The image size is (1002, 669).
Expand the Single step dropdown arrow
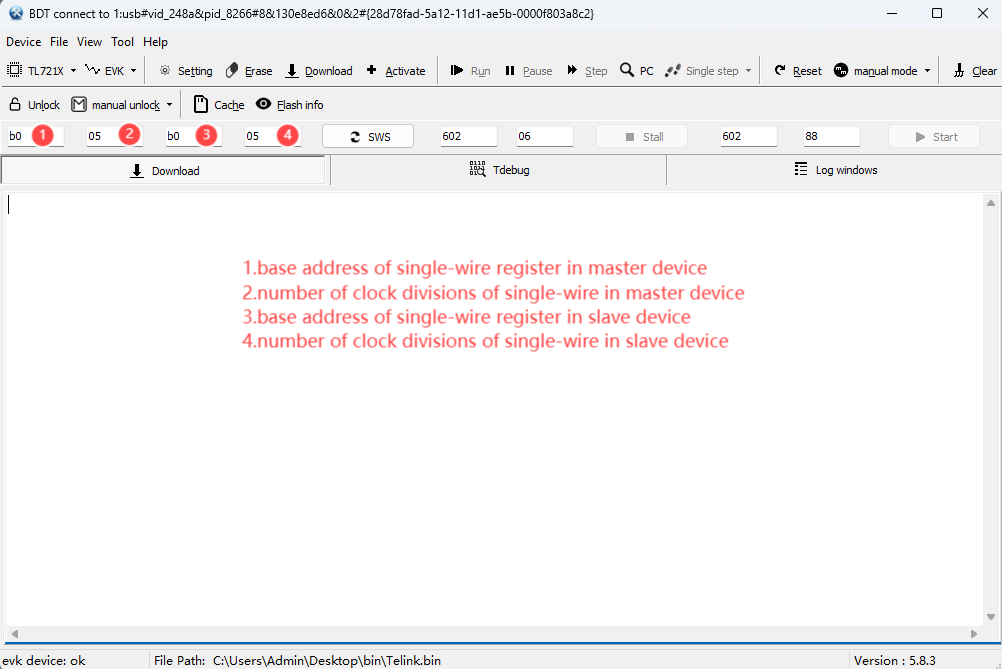click(x=748, y=71)
